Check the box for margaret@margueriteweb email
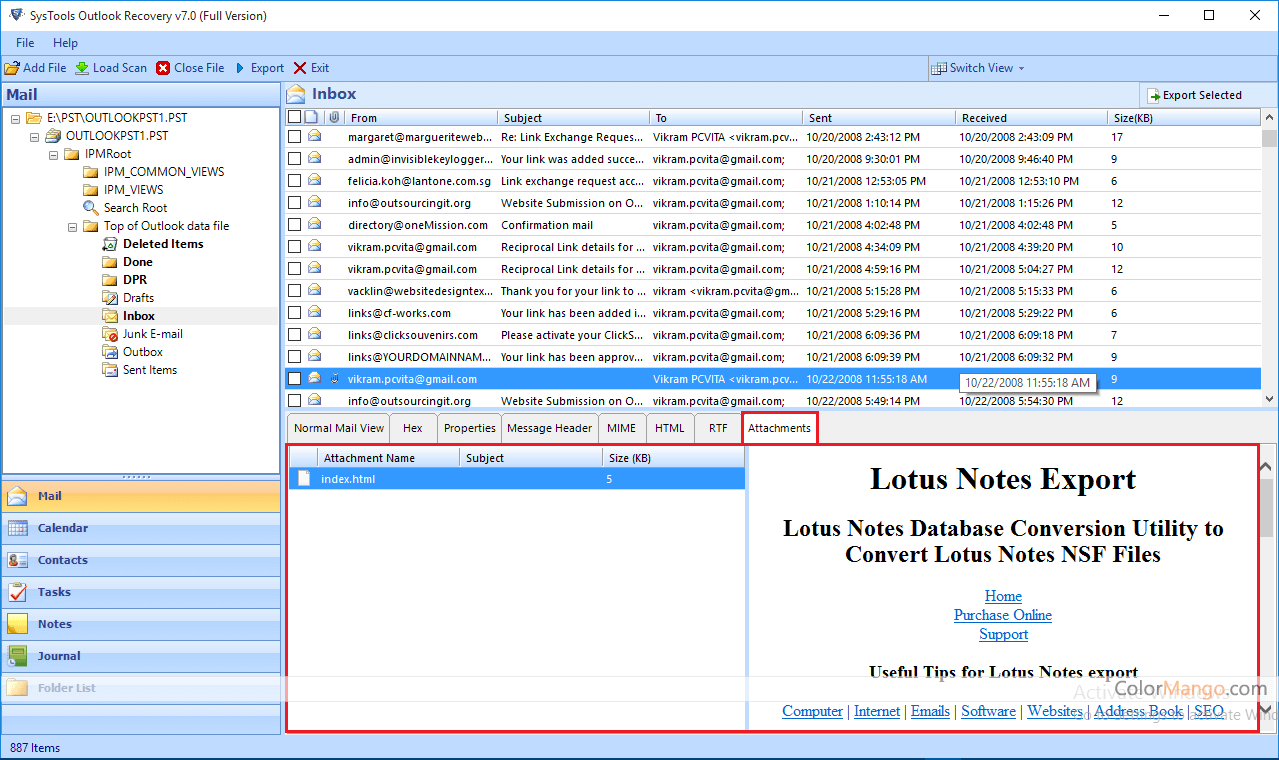This screenshot has width=1279, height=760. pos(295,137)
